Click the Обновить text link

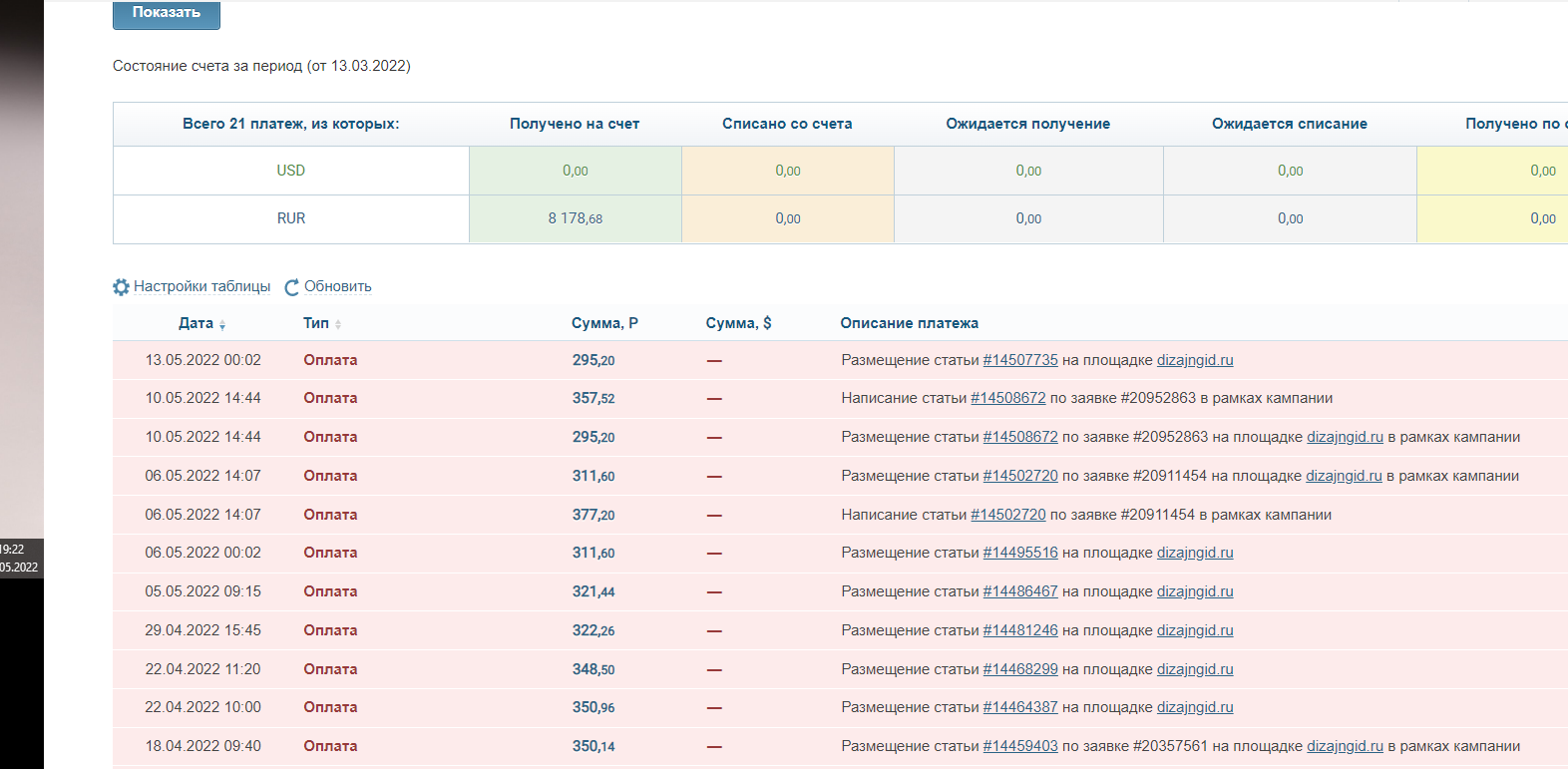(337, 286)
